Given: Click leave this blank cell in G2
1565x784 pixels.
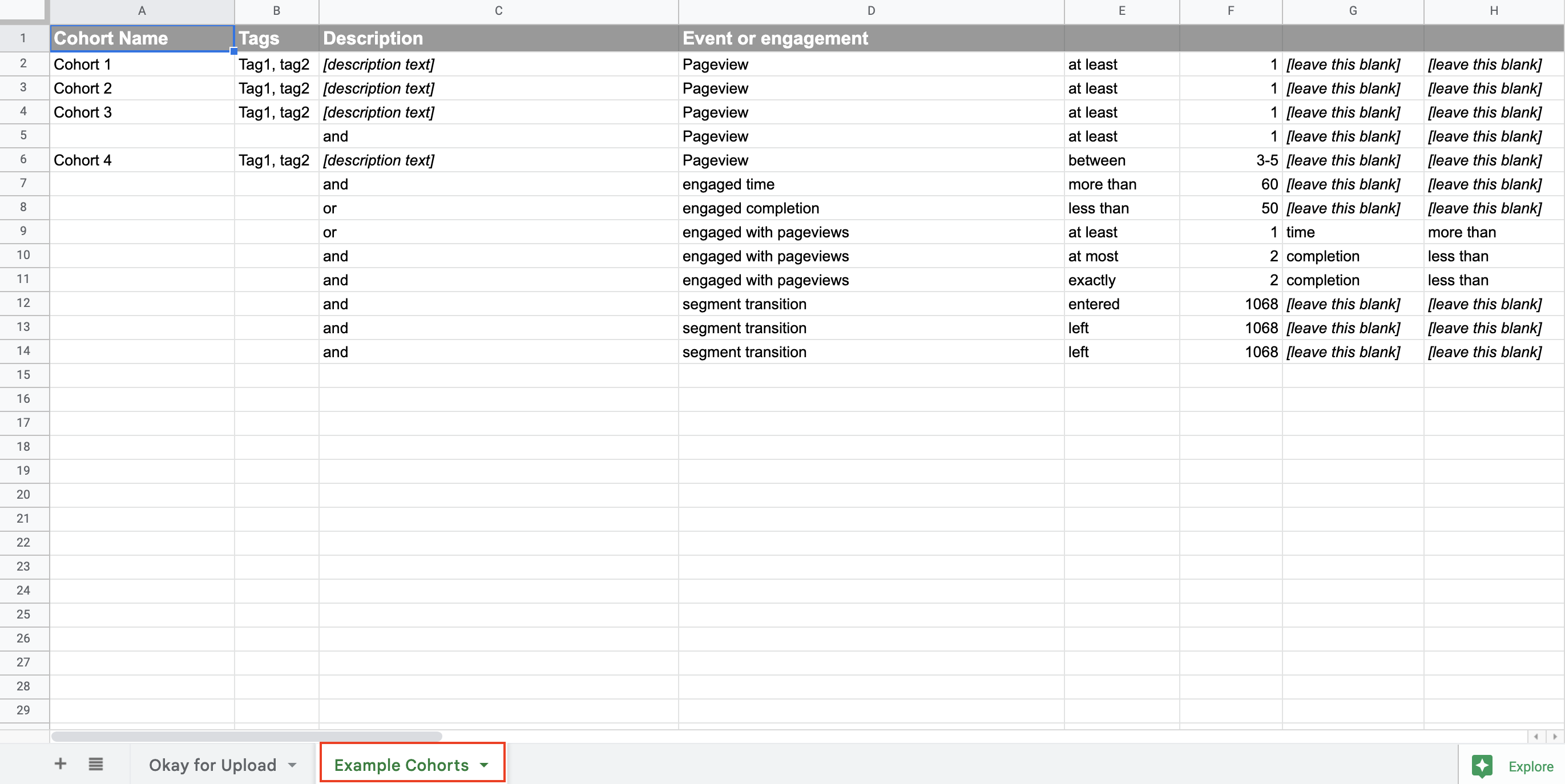Looking at the screenshot, I should click(x=1353, y=64).
